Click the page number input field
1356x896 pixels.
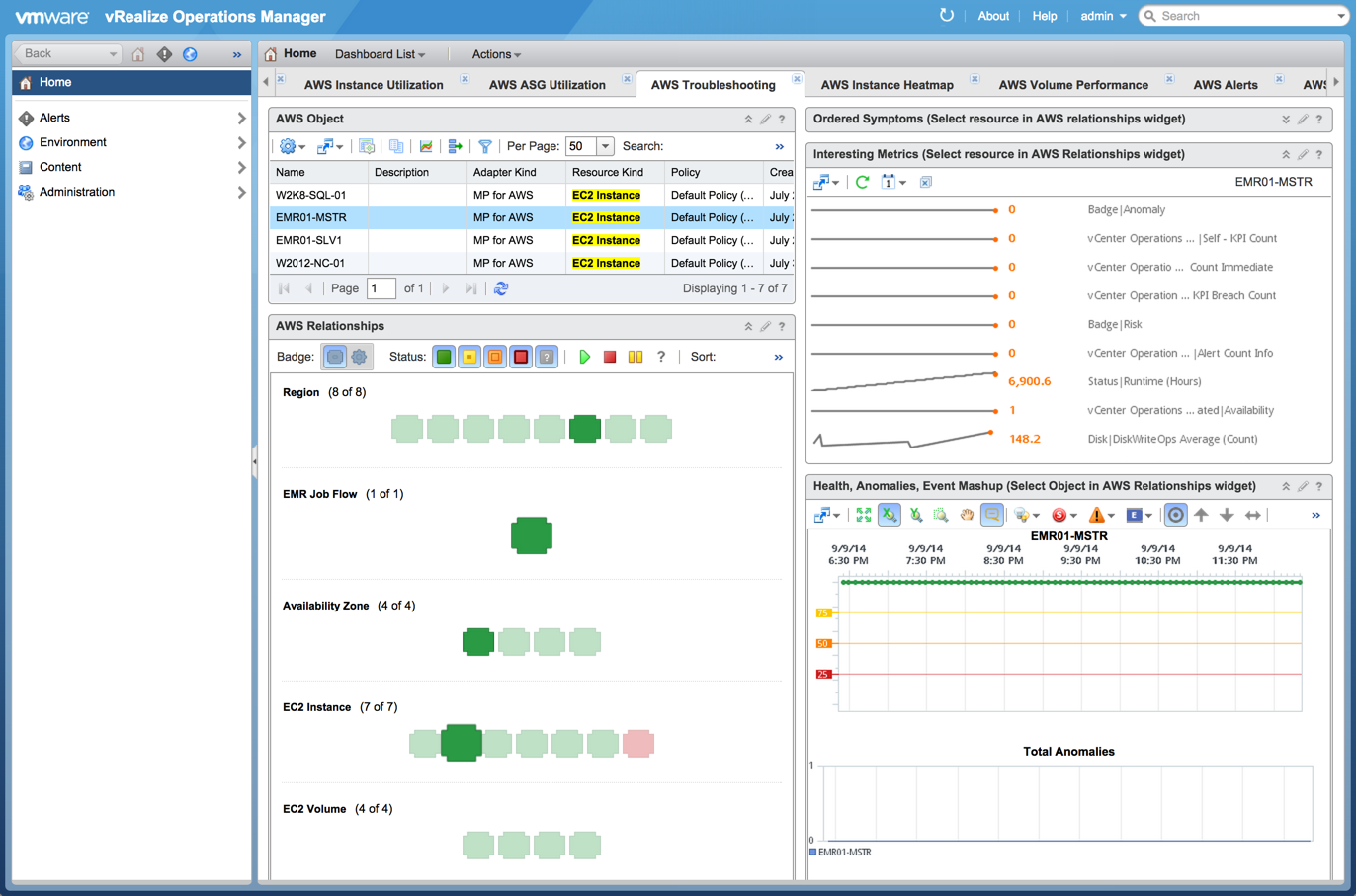381,288
